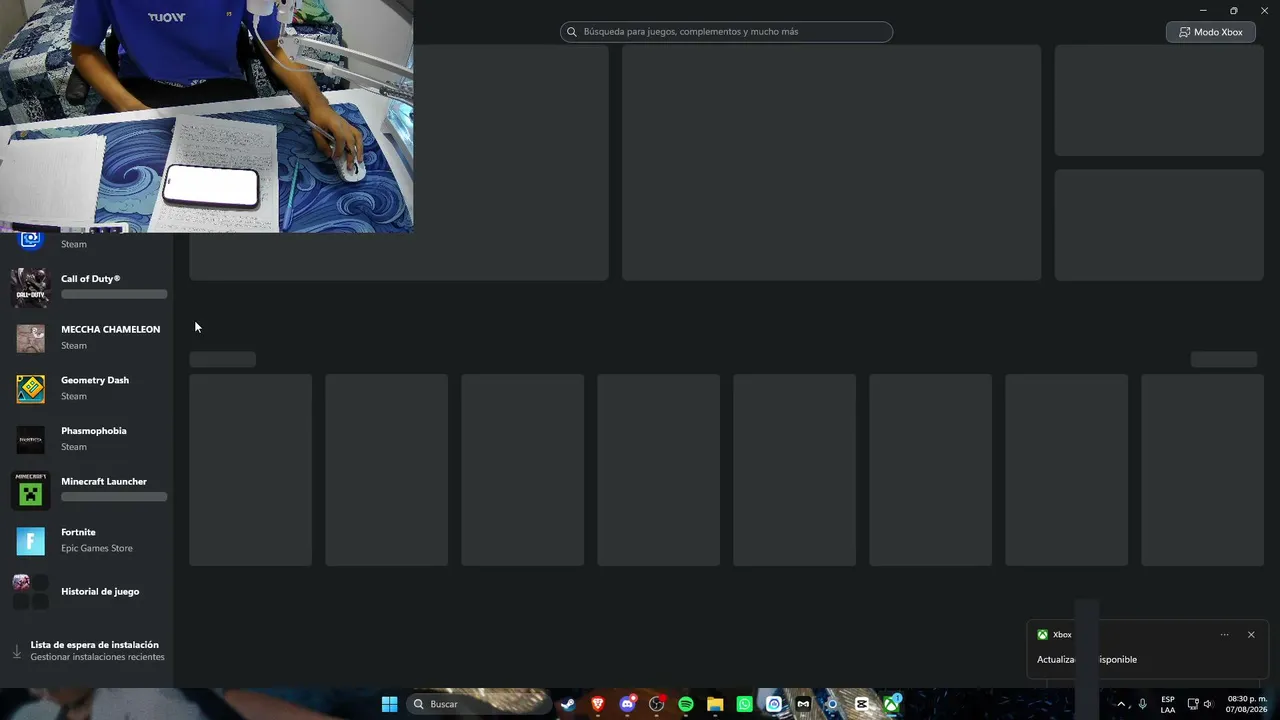Click the Xbox update available notification text
The width and height of the screenshot is (1280, 720).
point(1087,660)
